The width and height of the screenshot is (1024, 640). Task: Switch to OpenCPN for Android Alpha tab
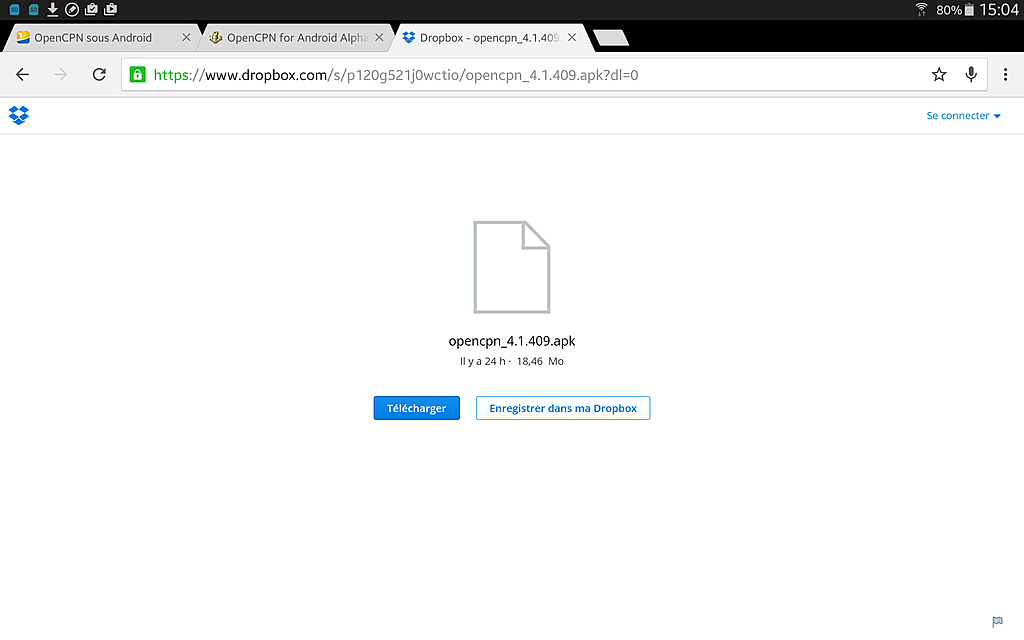coord(297,38)
